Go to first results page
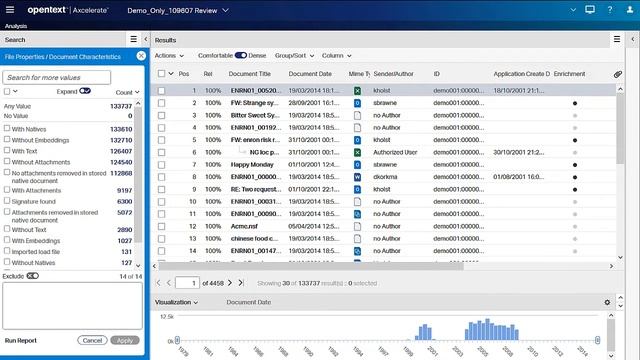The image size is (640, 360). tap(158, 282)
